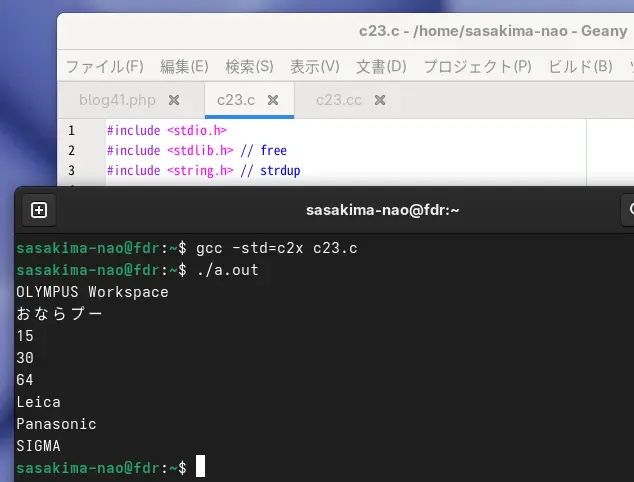Click the 'おならプー' output line
634x482 pixels.
click(59, 313)
